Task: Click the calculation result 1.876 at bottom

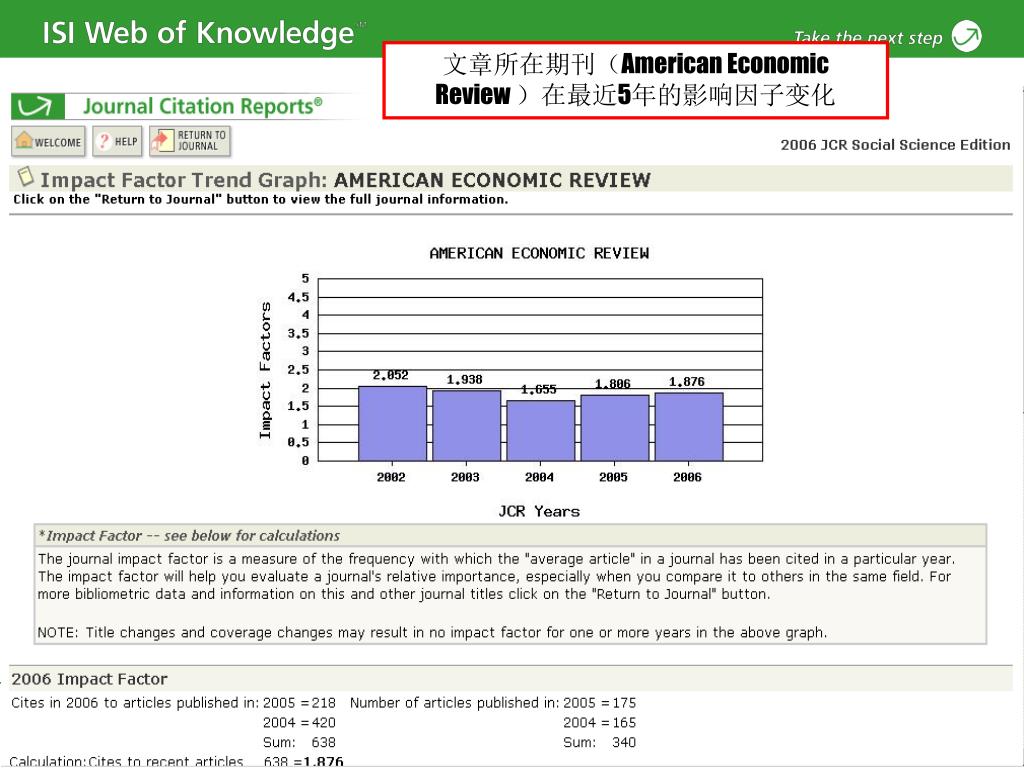Action: pos(324,761)
